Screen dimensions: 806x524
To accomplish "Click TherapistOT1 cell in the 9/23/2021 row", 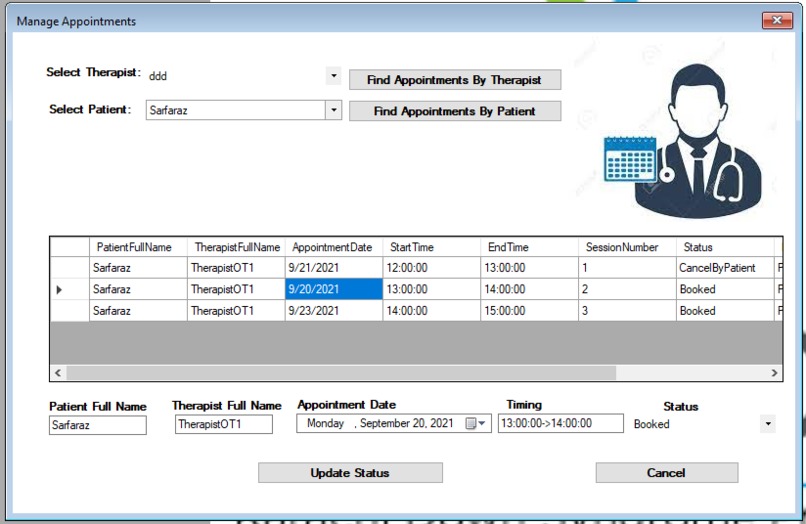I will [236, 311].
